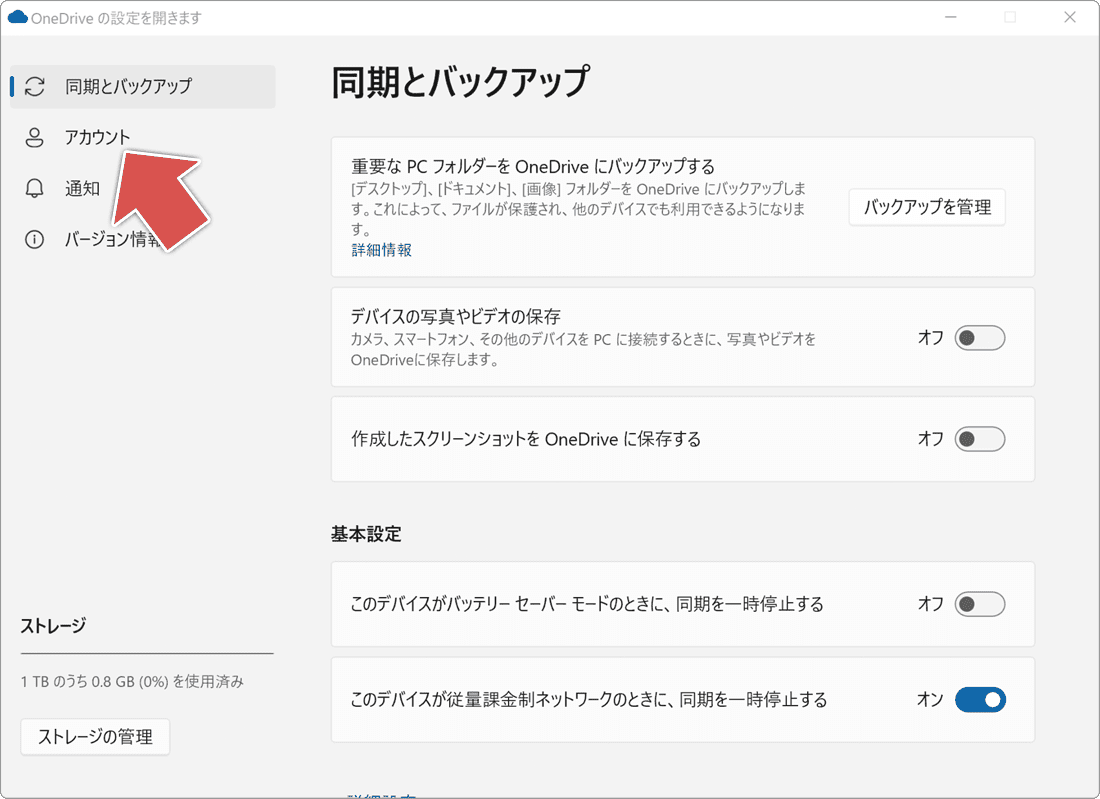Image resolution: width=1100 pixels, height=799 pixels.
Task: Disable pause sync on metered network toggle
Action: click(x=979, y=700)
